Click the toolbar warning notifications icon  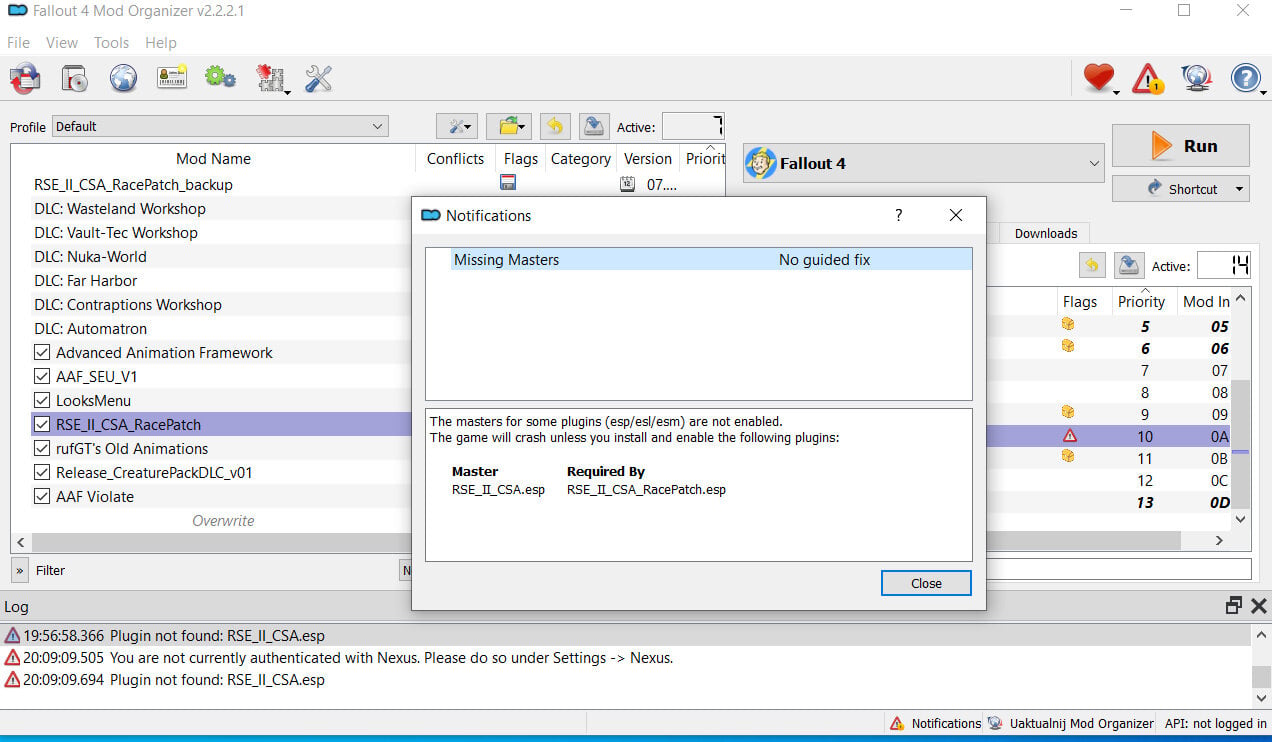1147,78
